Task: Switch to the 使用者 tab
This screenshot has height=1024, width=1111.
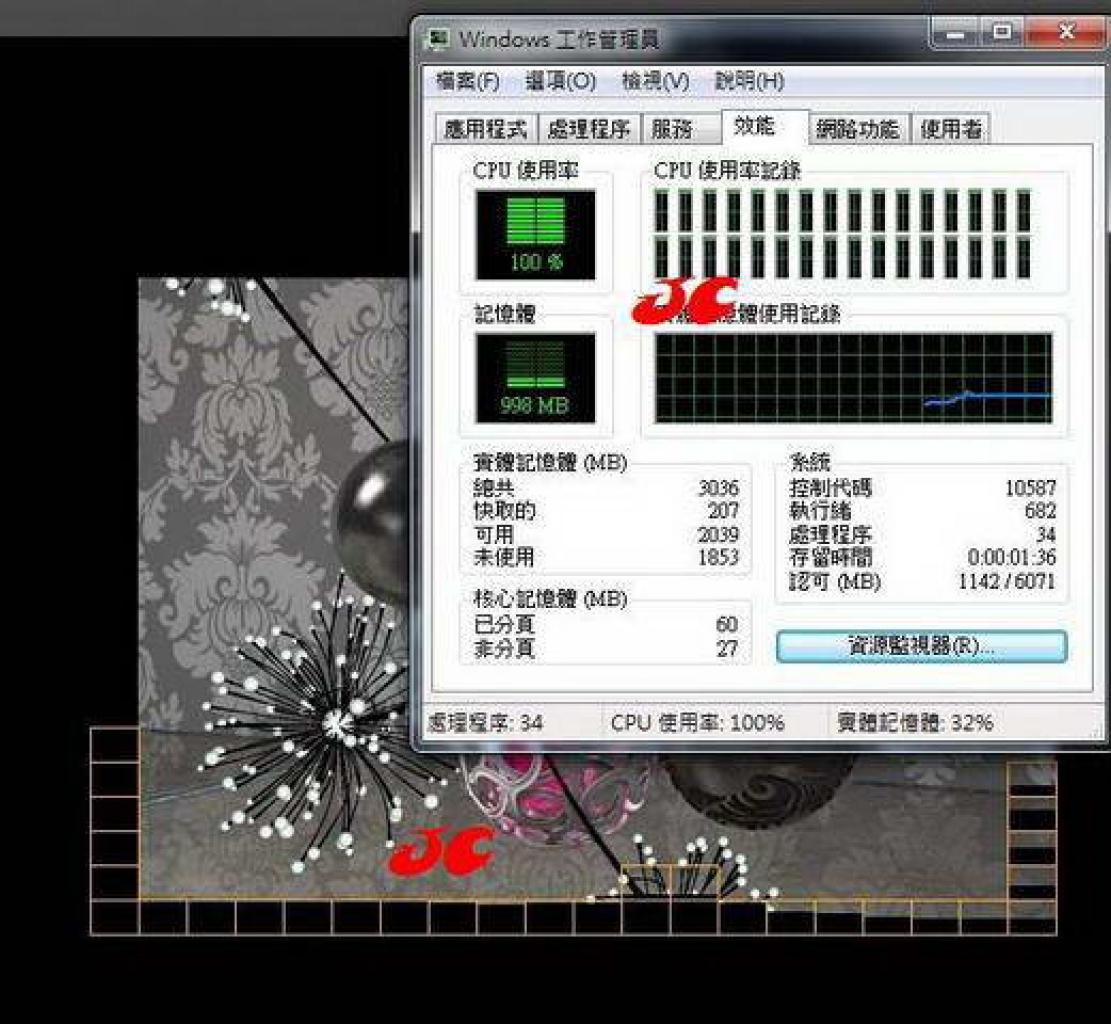Action: coord(950,129)
